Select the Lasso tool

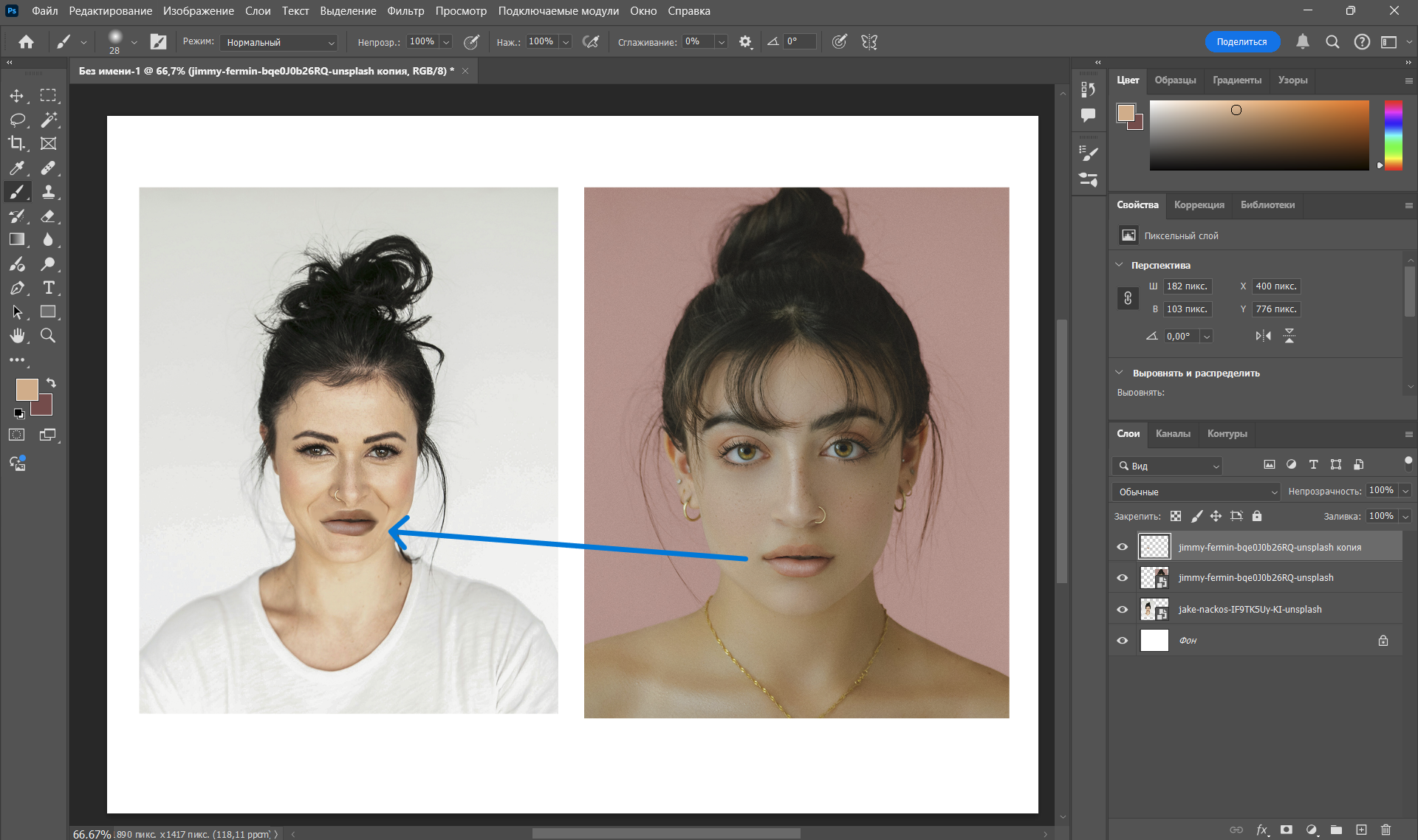click(18, 120)
